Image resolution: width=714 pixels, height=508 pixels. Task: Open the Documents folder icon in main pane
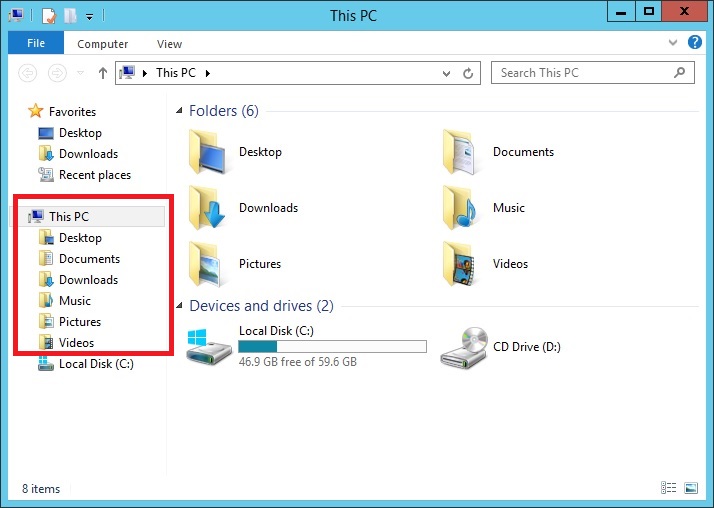pyautogui.click(x=461, y=152)
